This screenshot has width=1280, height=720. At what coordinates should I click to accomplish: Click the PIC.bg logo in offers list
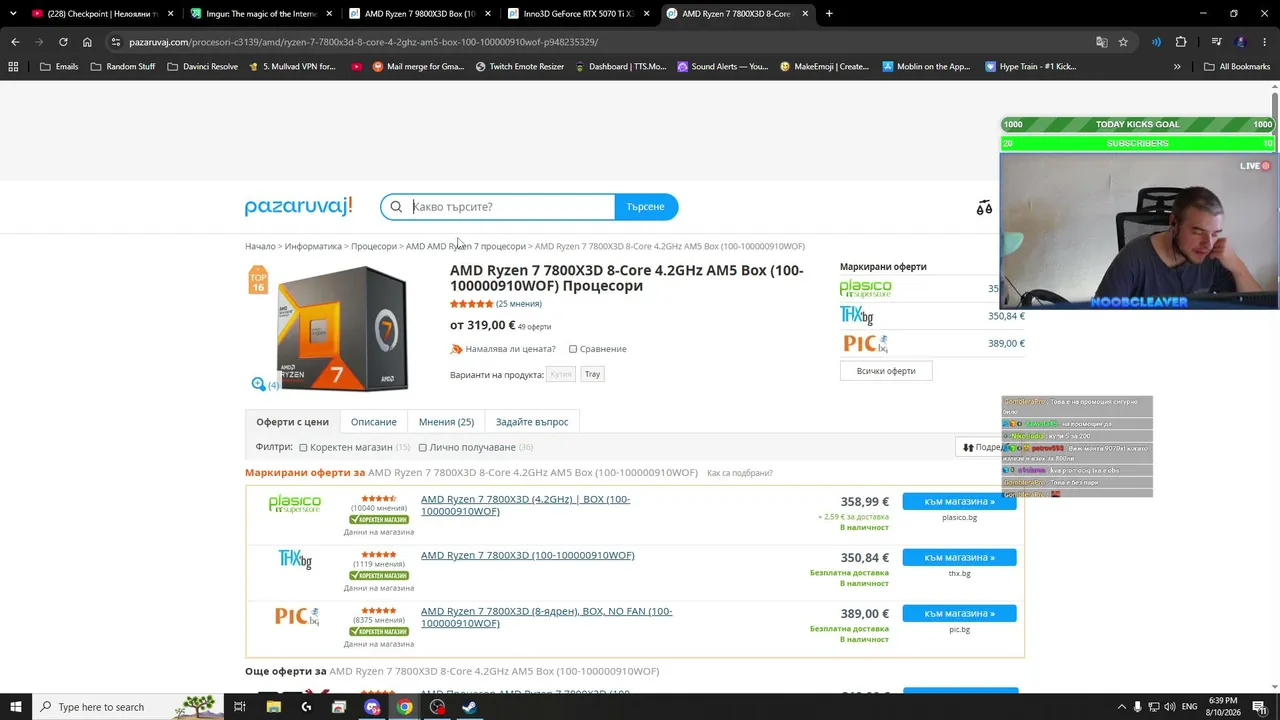pos(297,616)
